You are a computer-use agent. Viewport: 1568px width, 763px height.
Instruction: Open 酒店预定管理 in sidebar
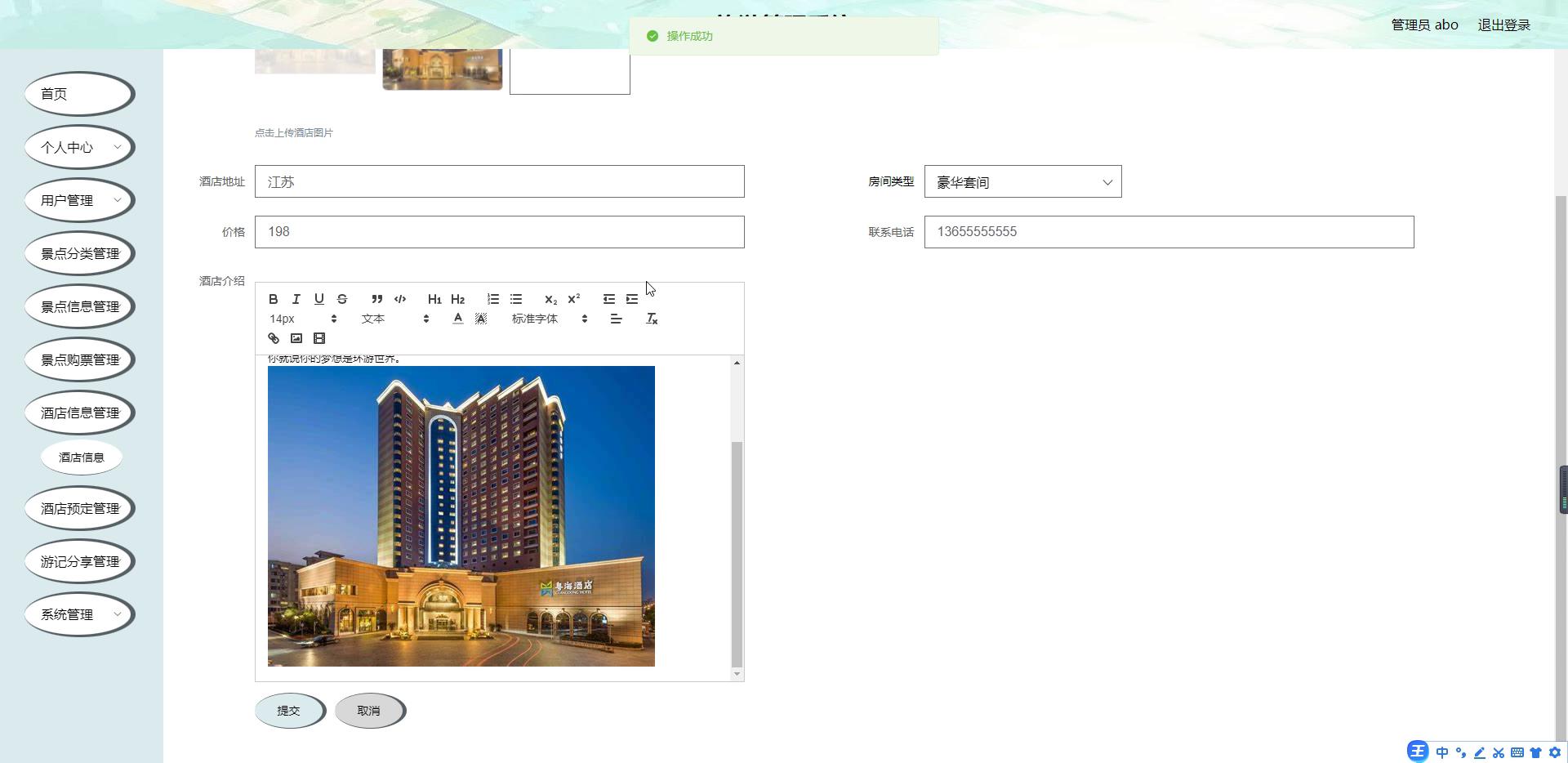tap(79, 508)
